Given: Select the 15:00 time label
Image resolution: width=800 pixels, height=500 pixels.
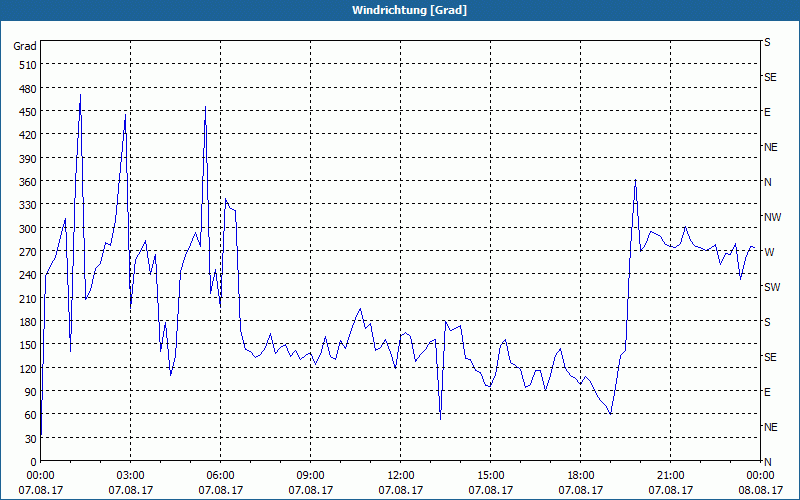Looking at the screenshot, I should click(x=490, y=476).
